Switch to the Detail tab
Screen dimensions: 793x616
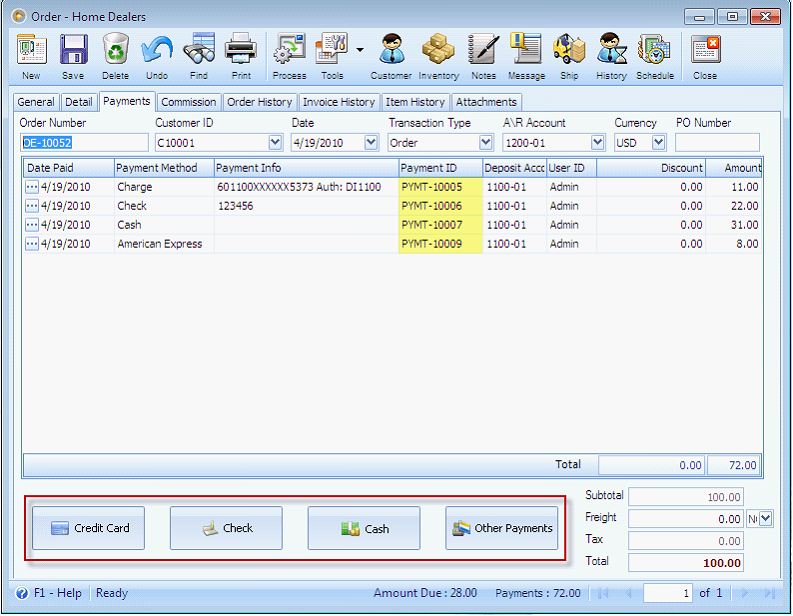pyautogui.click(x=78, y=102)
